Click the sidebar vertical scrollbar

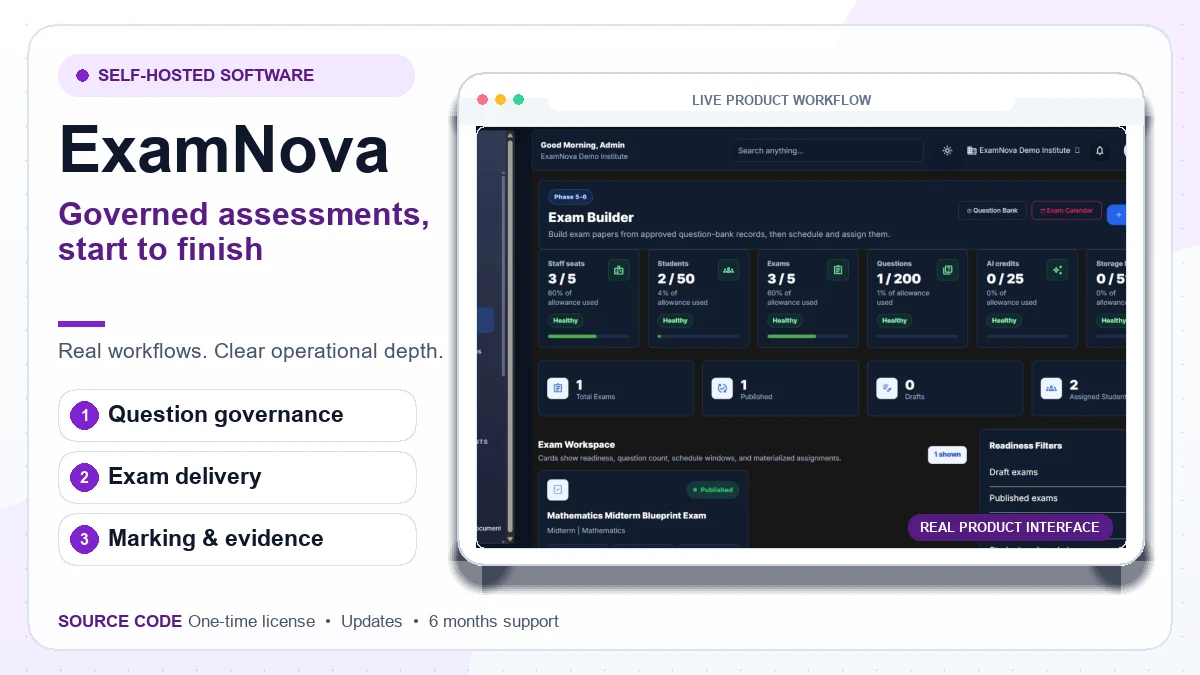[511, 335]
